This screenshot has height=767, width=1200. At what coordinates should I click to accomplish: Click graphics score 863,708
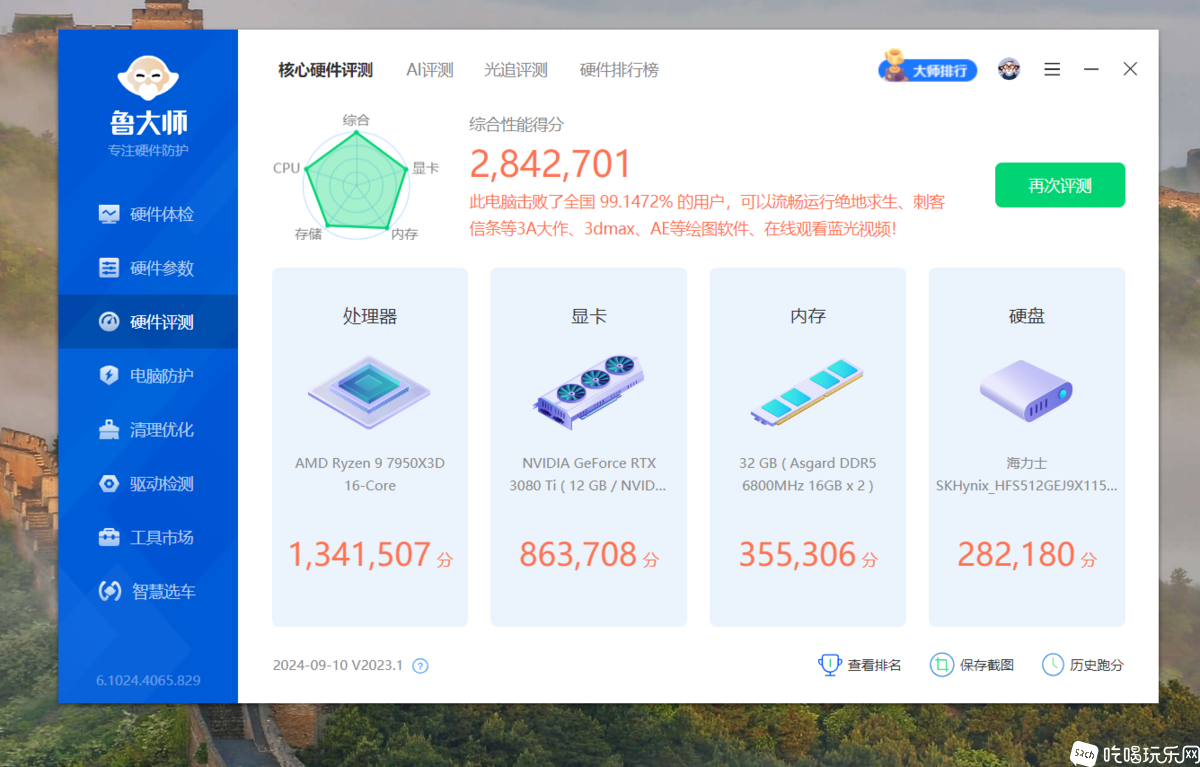click(578, 554)
